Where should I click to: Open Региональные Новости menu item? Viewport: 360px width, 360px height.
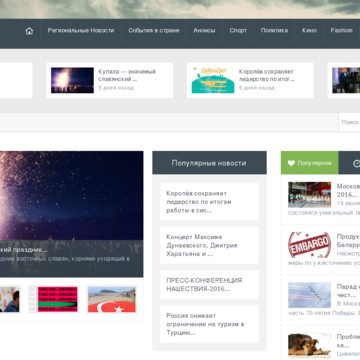tap(81, 30)
